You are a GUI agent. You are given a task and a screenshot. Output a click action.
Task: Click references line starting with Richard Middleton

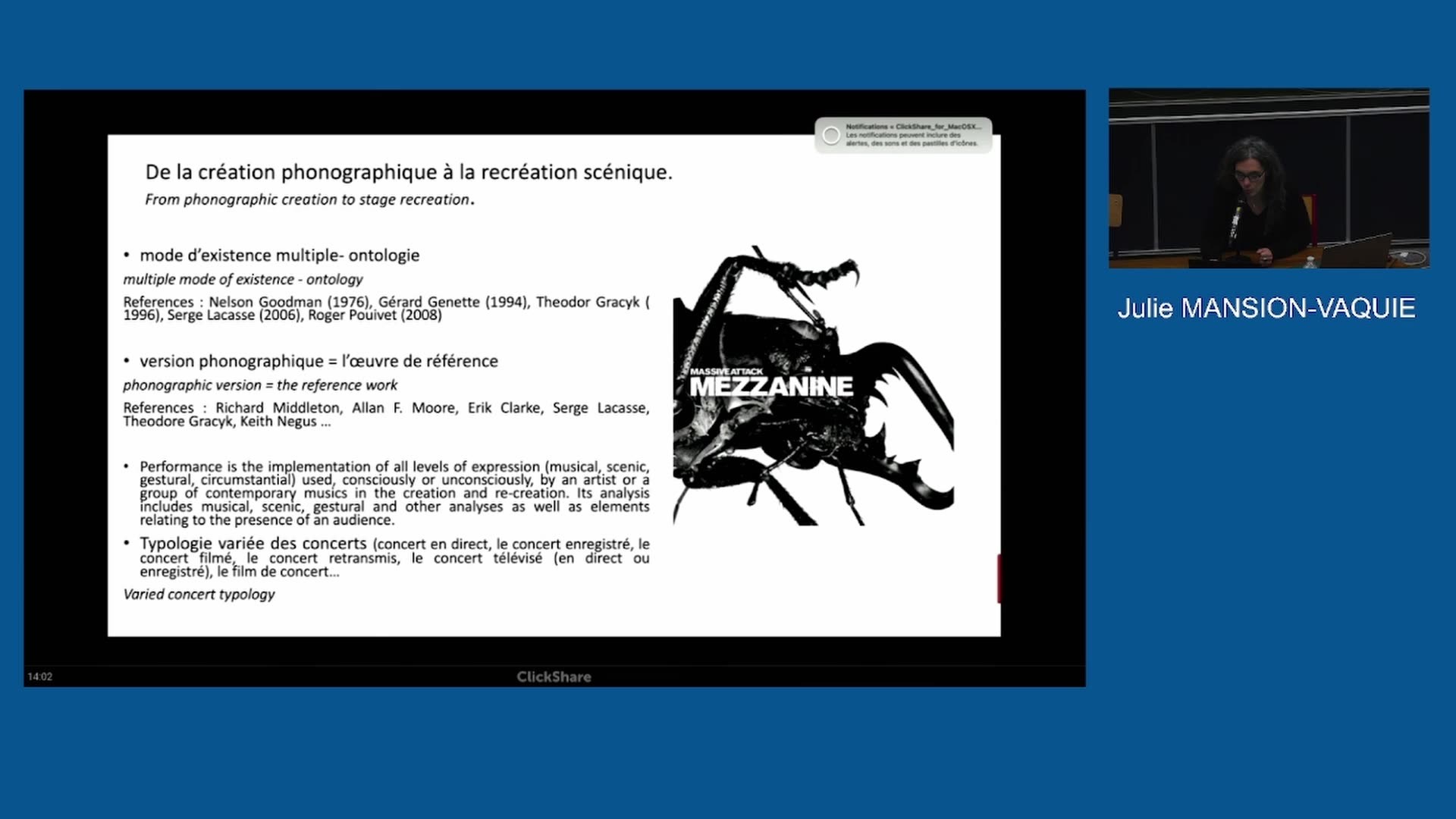coord(386,414)
